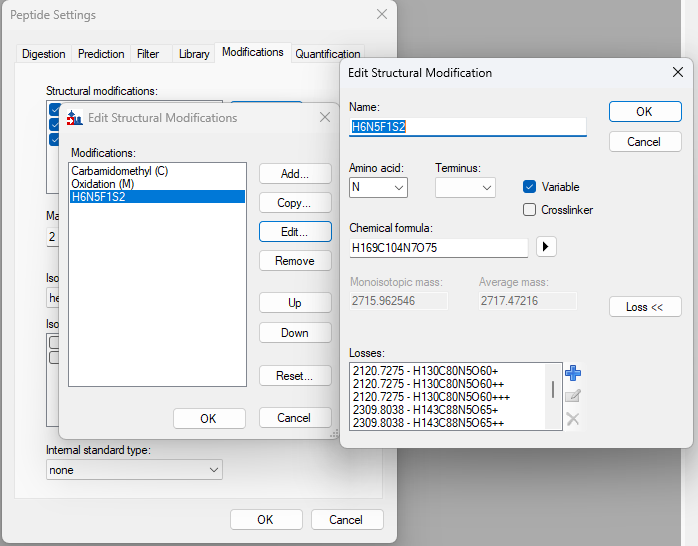Image resolution: width=698 pixels, height=546 pixels.
Task: Enable the Crosslinker checkbox
Action: [x=530, y=210]
